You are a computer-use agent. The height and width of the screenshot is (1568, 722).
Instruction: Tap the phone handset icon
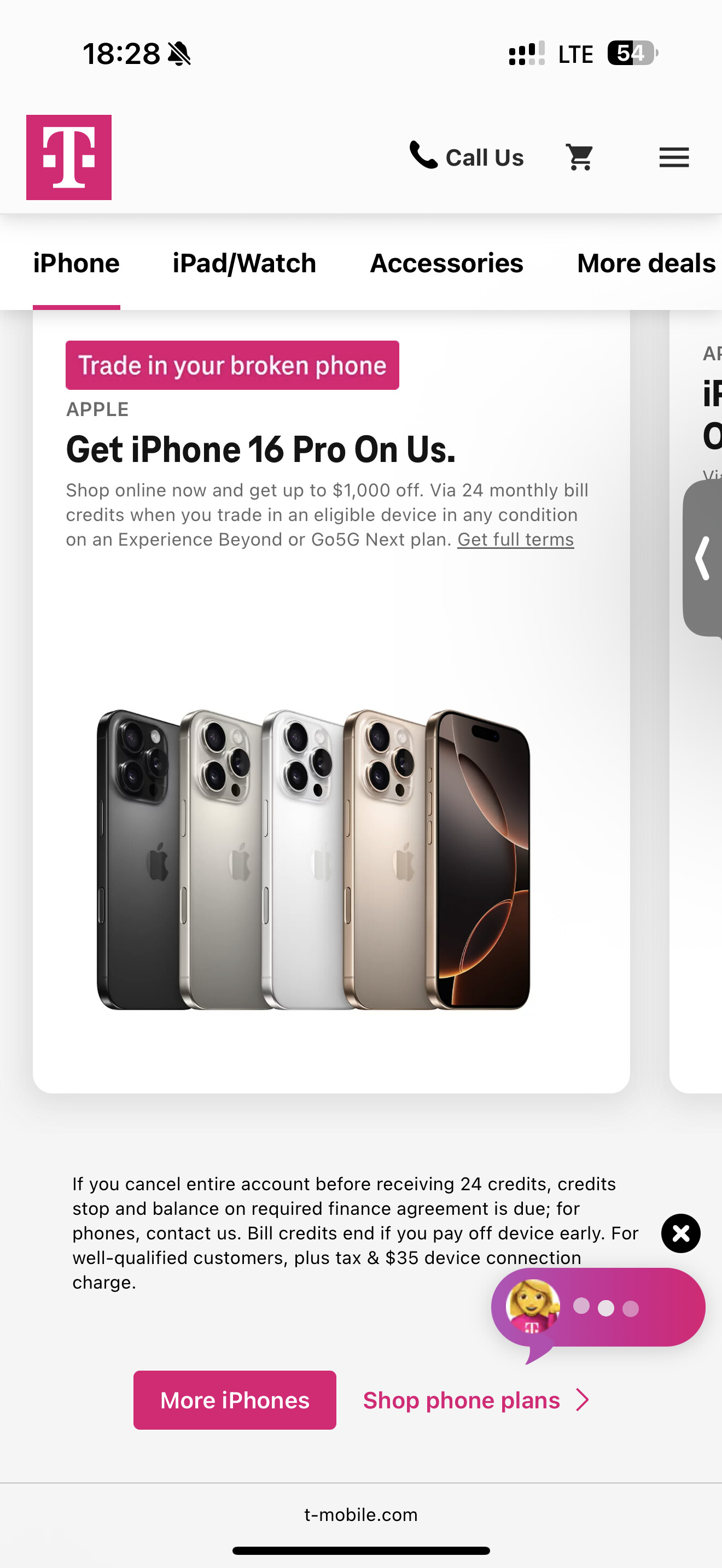click(423, 155)
